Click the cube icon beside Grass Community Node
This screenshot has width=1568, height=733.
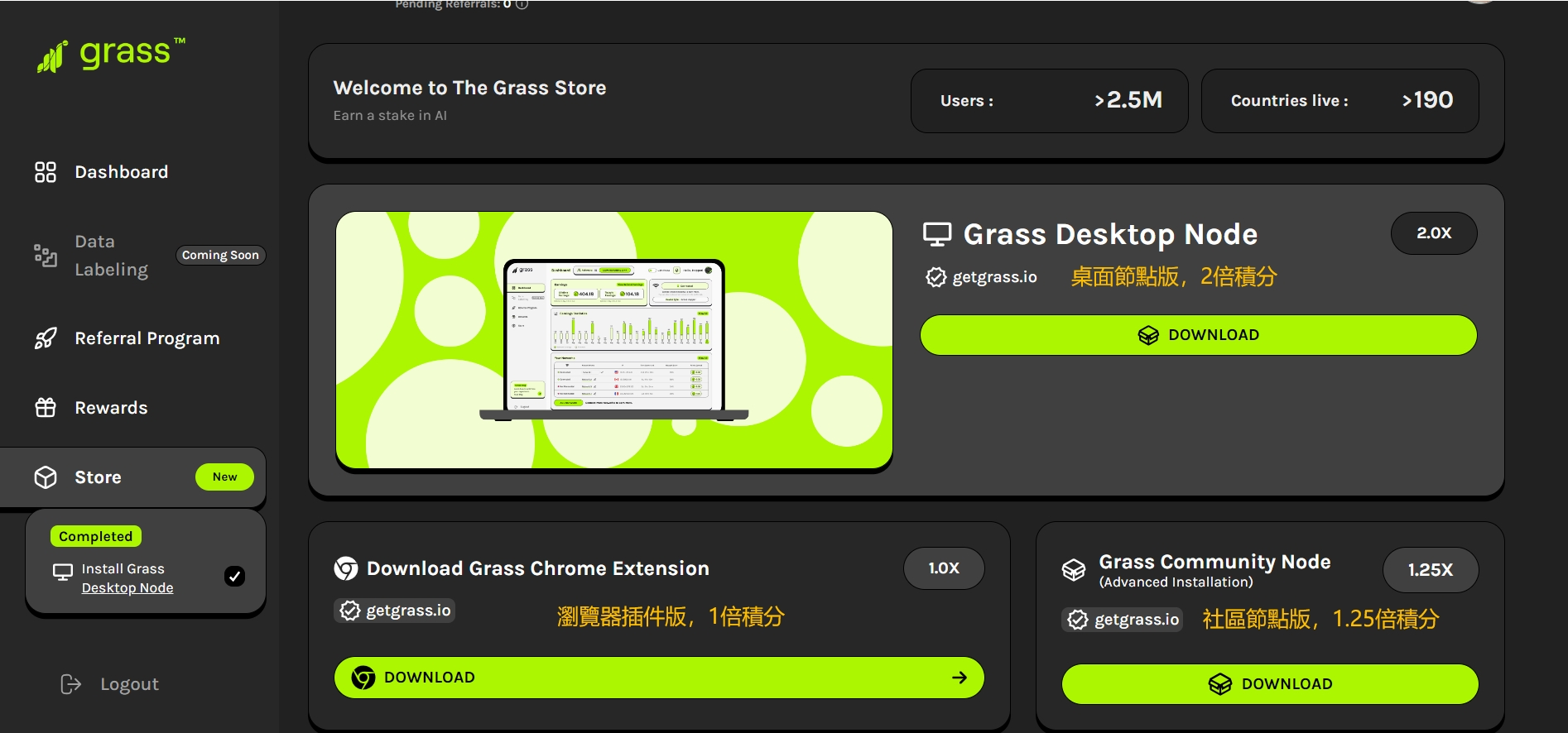pos(1074,570)
